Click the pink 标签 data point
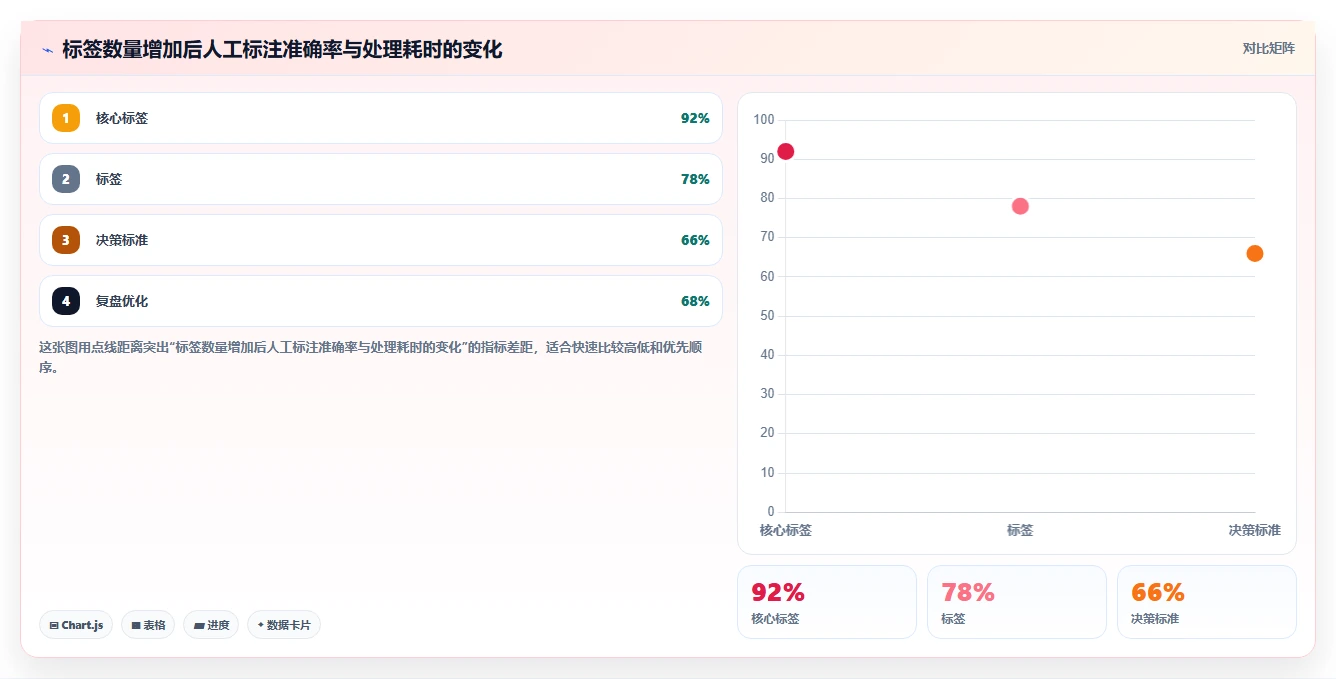The width and height of the screenshot is (1336, 679). pos(1020,206)
